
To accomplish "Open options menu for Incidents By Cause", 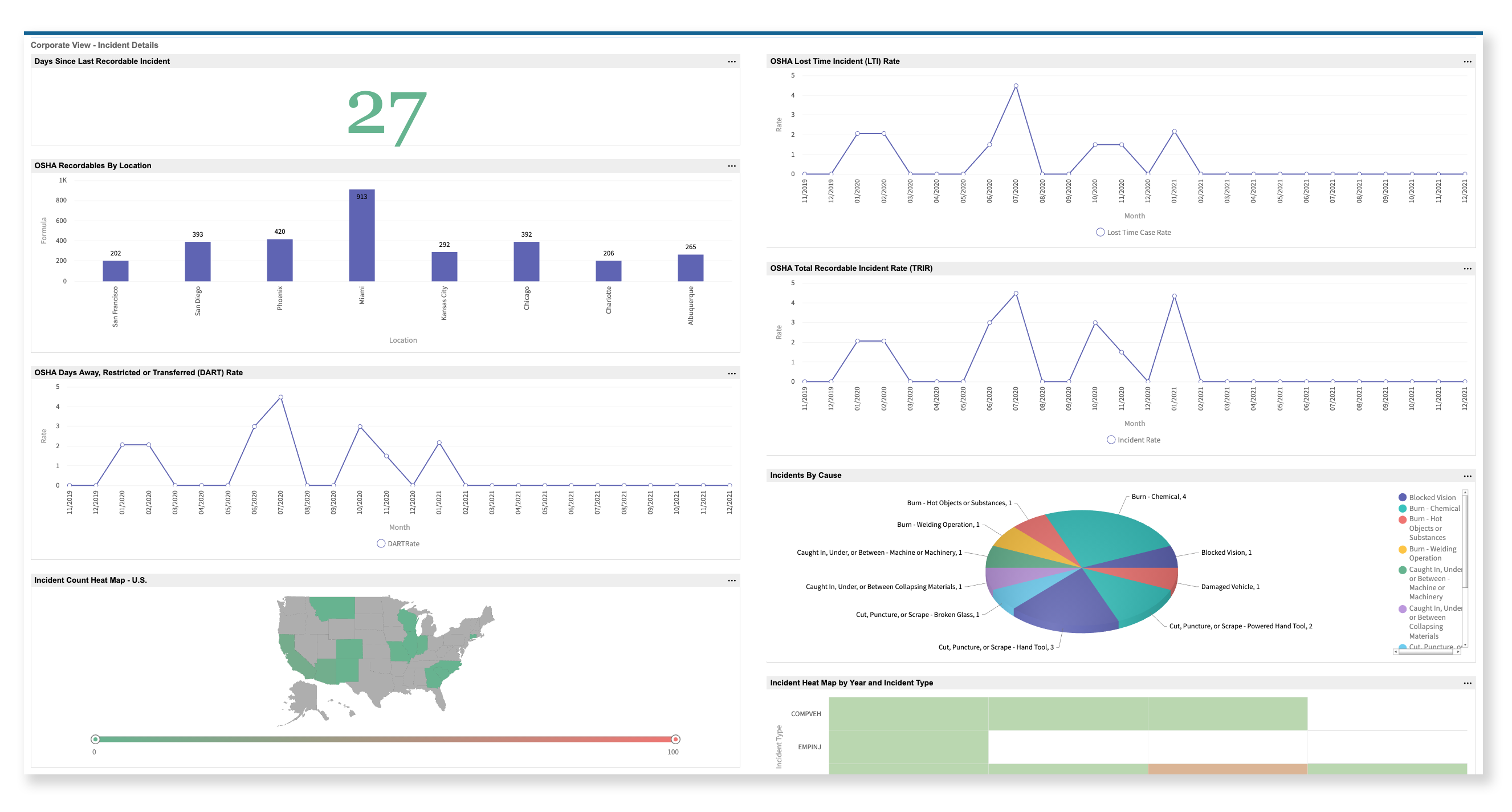I will pos(1469,475).
